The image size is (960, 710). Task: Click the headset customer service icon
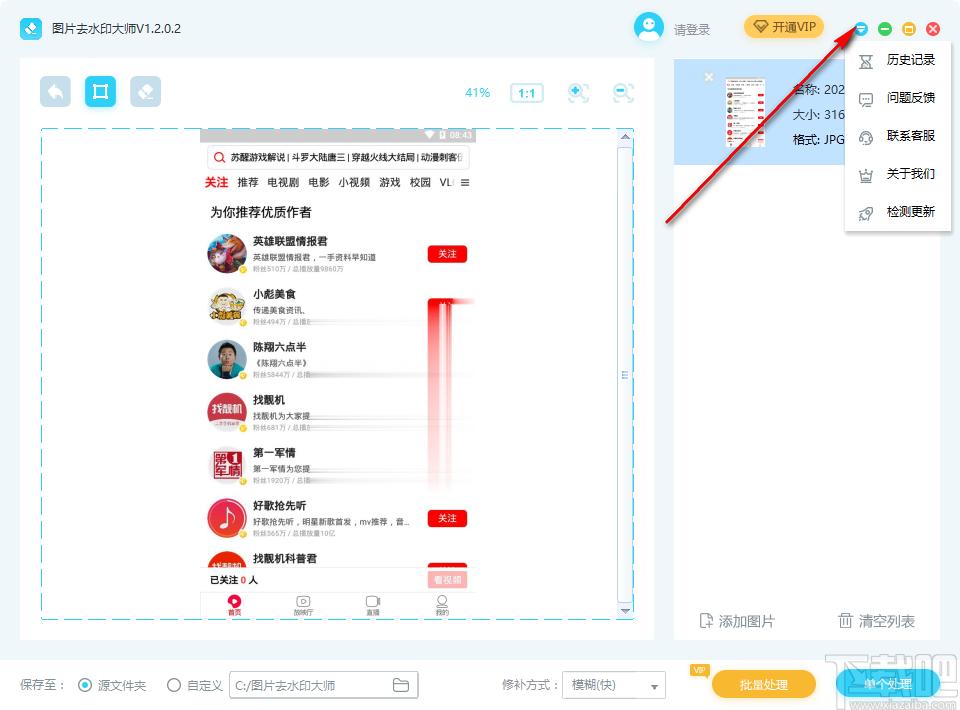coord(866,138)
